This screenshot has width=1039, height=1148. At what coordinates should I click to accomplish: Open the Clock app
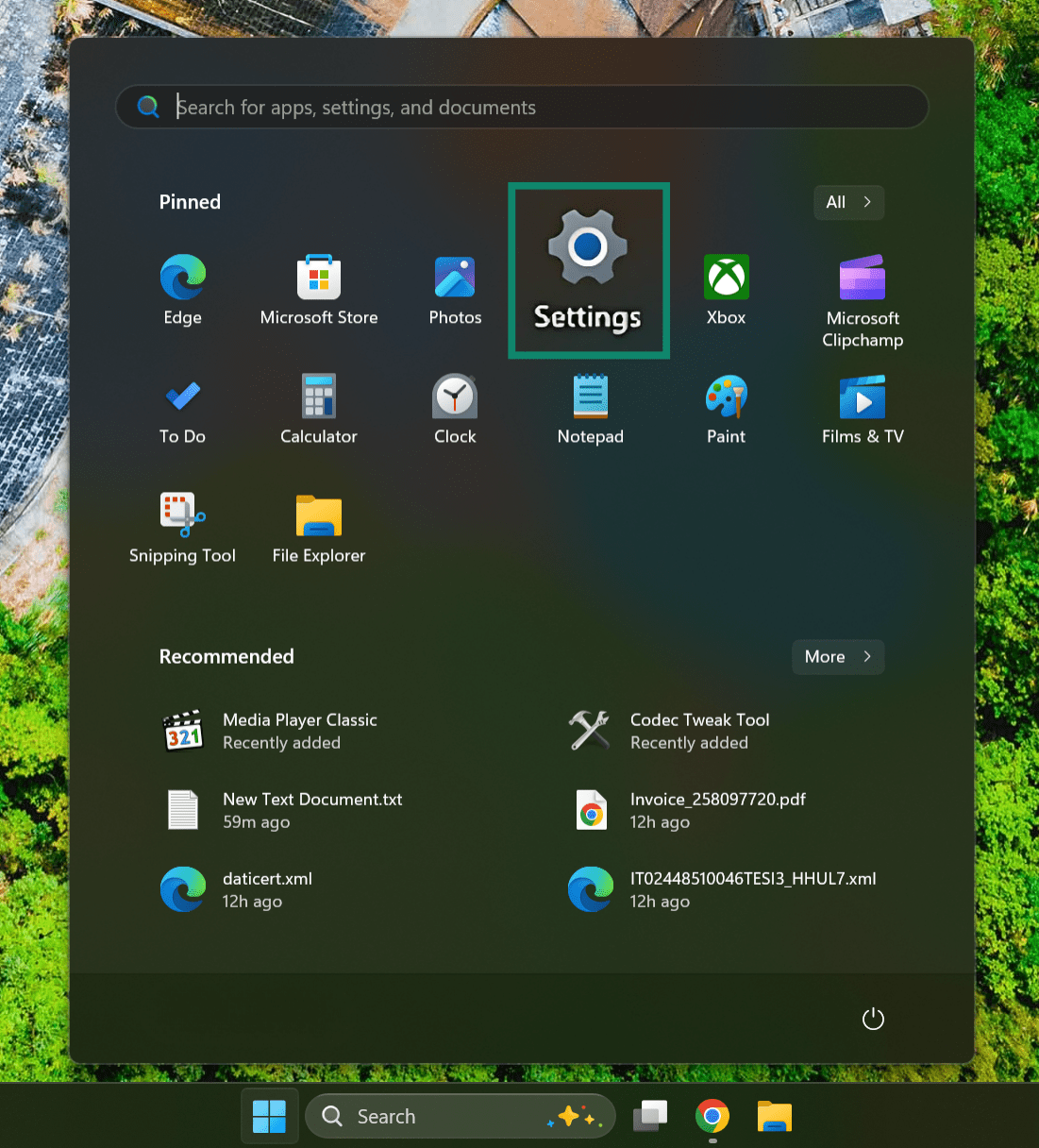tap(454, 406)
